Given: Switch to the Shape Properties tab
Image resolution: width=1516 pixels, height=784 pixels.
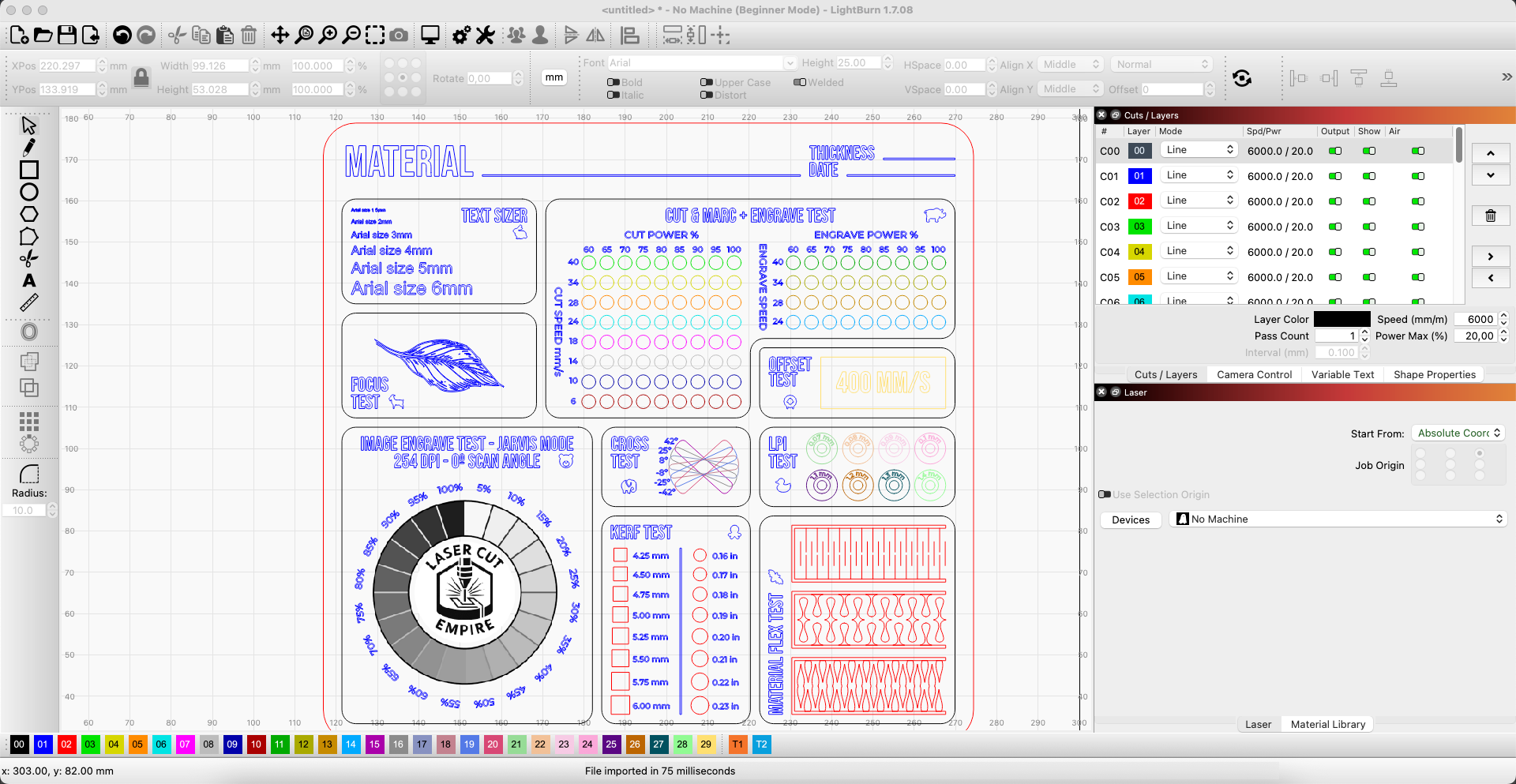Looking at the screenshot, I should pos(1434,375).
